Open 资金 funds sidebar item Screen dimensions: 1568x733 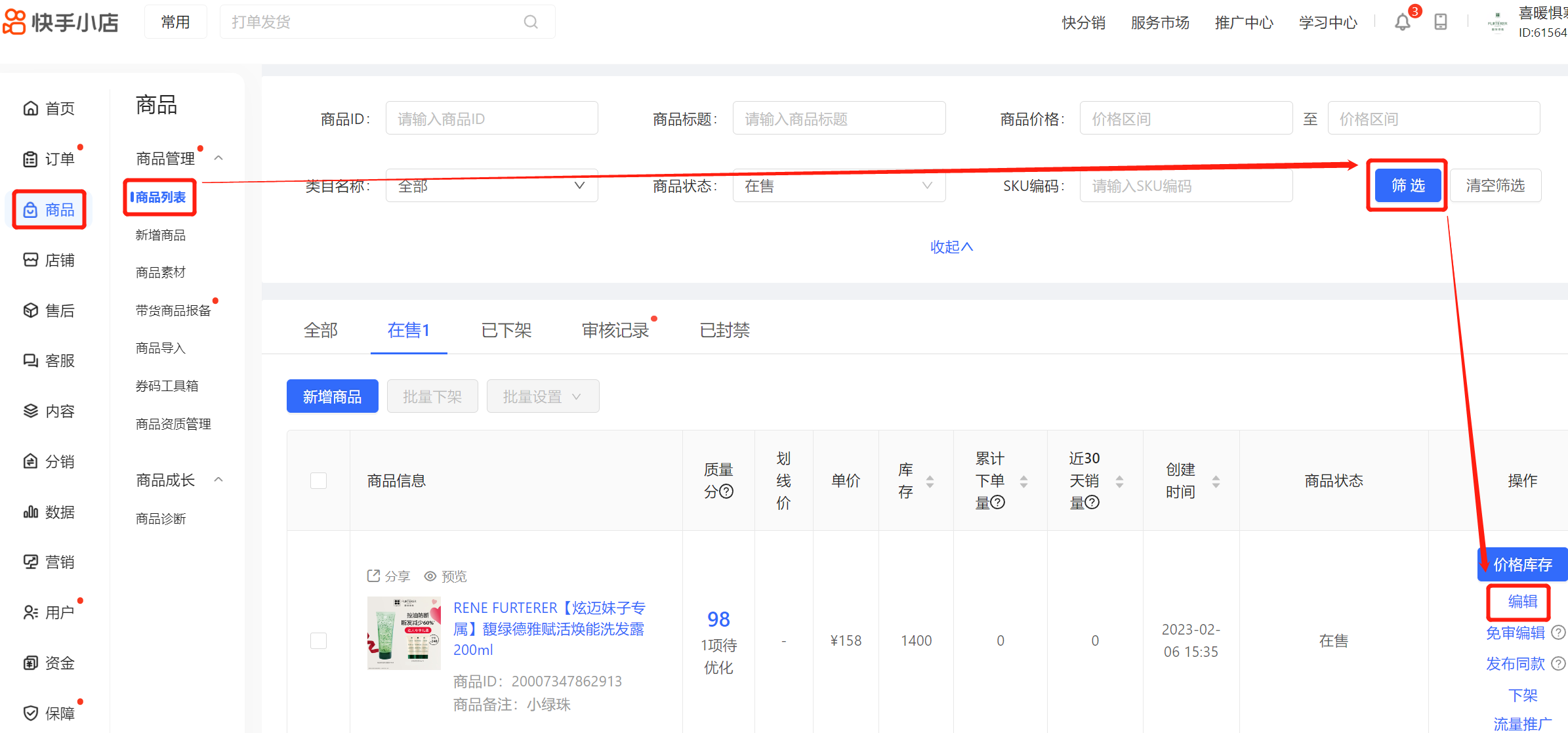[49, 663]
